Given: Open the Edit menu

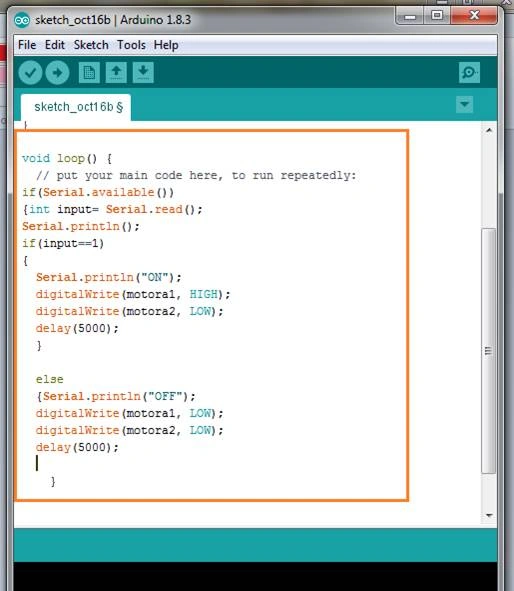Looking at the screenshot, I should [55, 45].
